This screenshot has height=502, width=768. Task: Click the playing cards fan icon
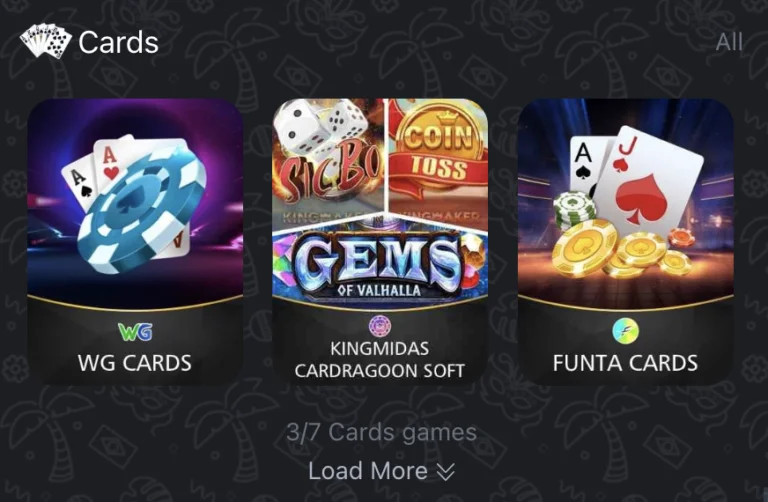[x=46, y=41]
